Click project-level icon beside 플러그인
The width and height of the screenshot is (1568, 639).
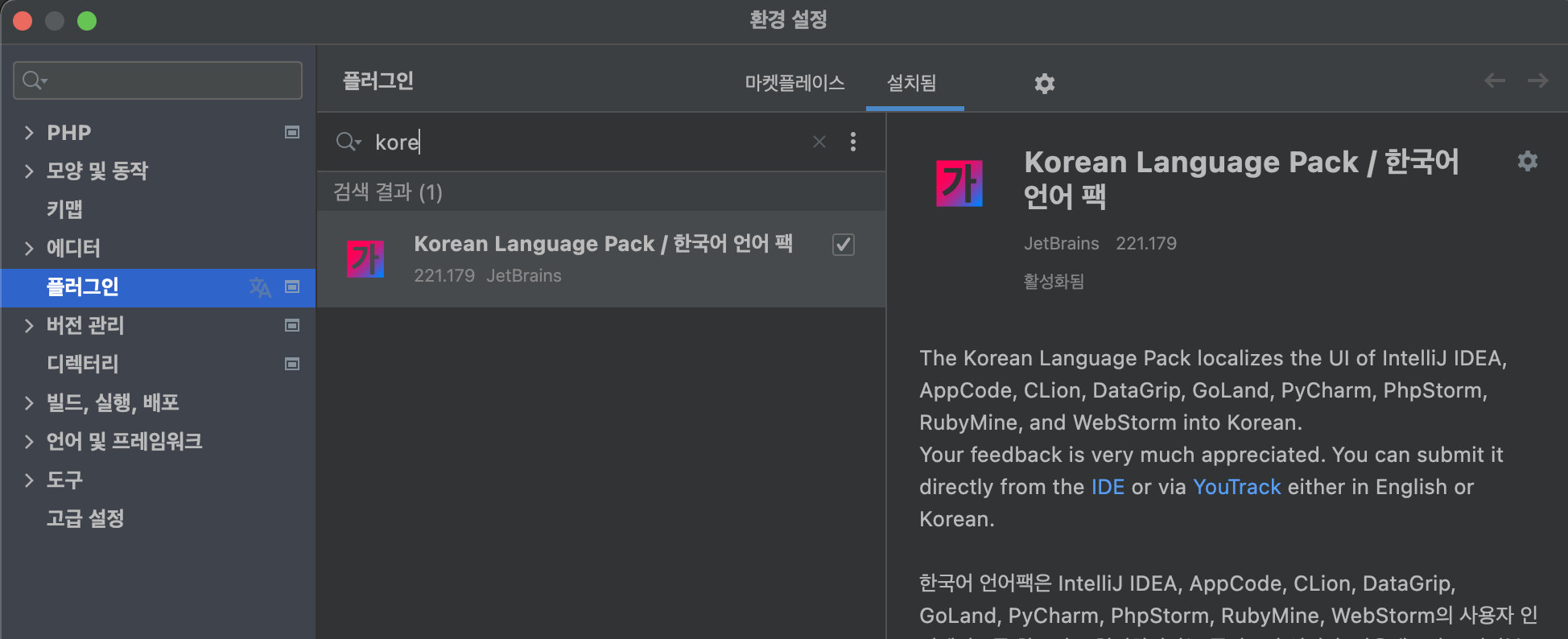pos(292,287)
